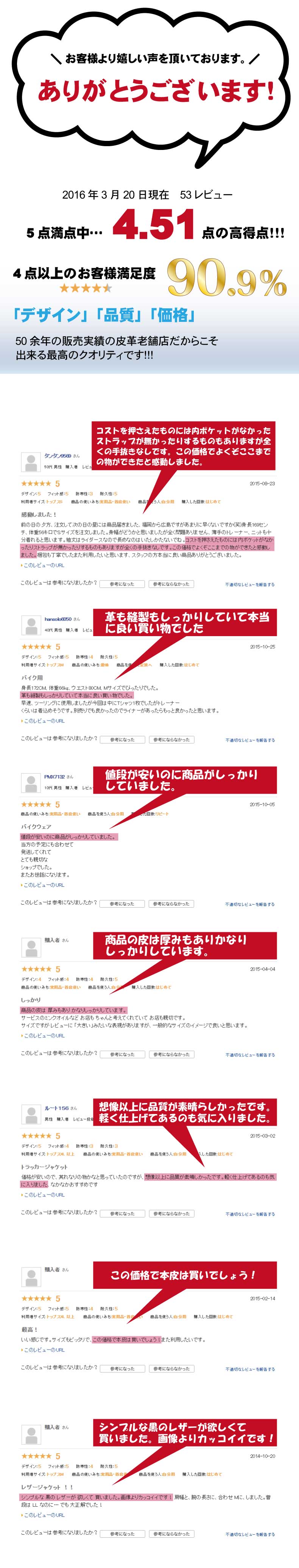Click the orange stars under 4点以上のお客様満足度
Image resolution: width=299 pixels, height=1568 pixels.
point(85,288)
